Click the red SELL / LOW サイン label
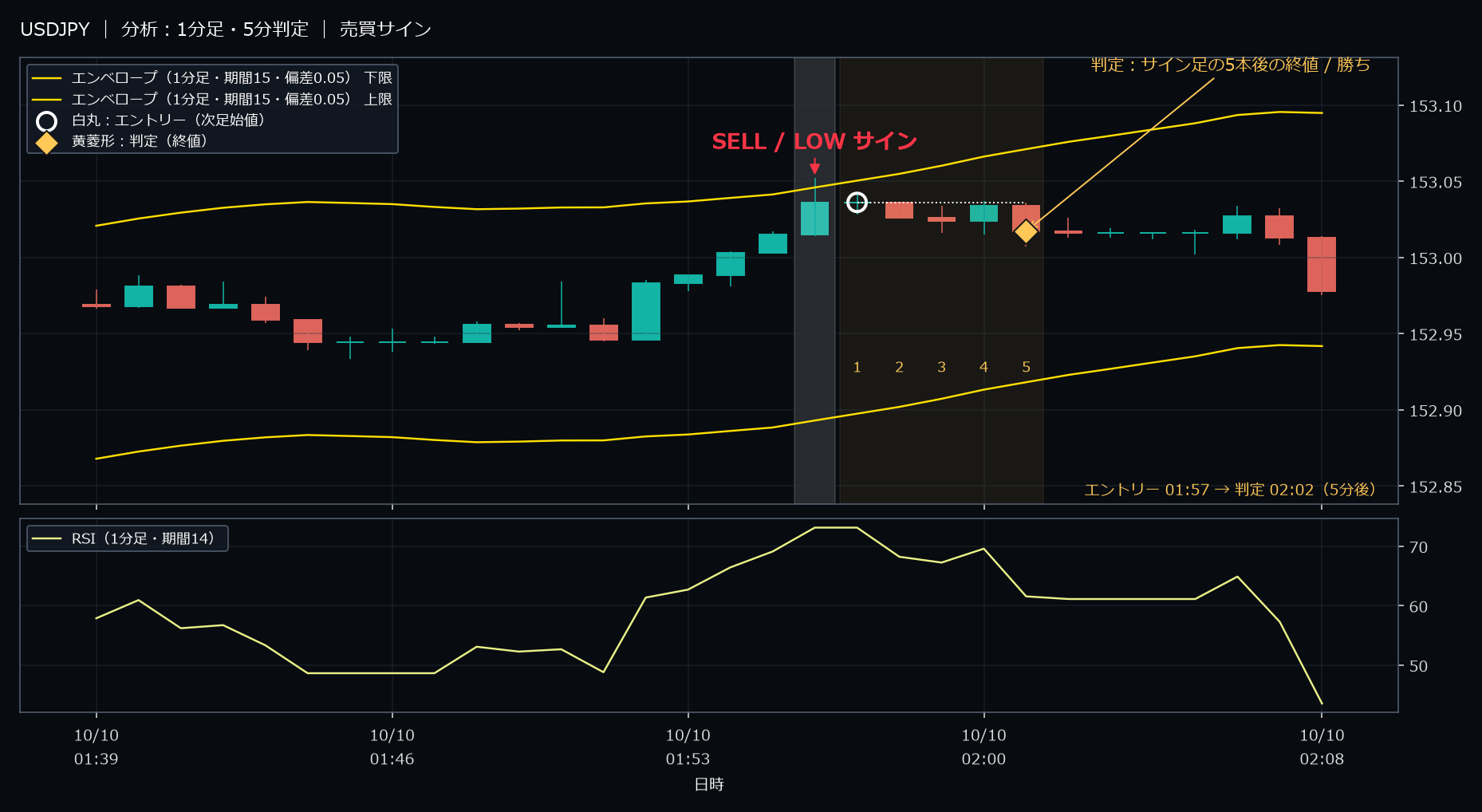The height and width of the screenshot is (812, 1482). (x=814, y=141)
